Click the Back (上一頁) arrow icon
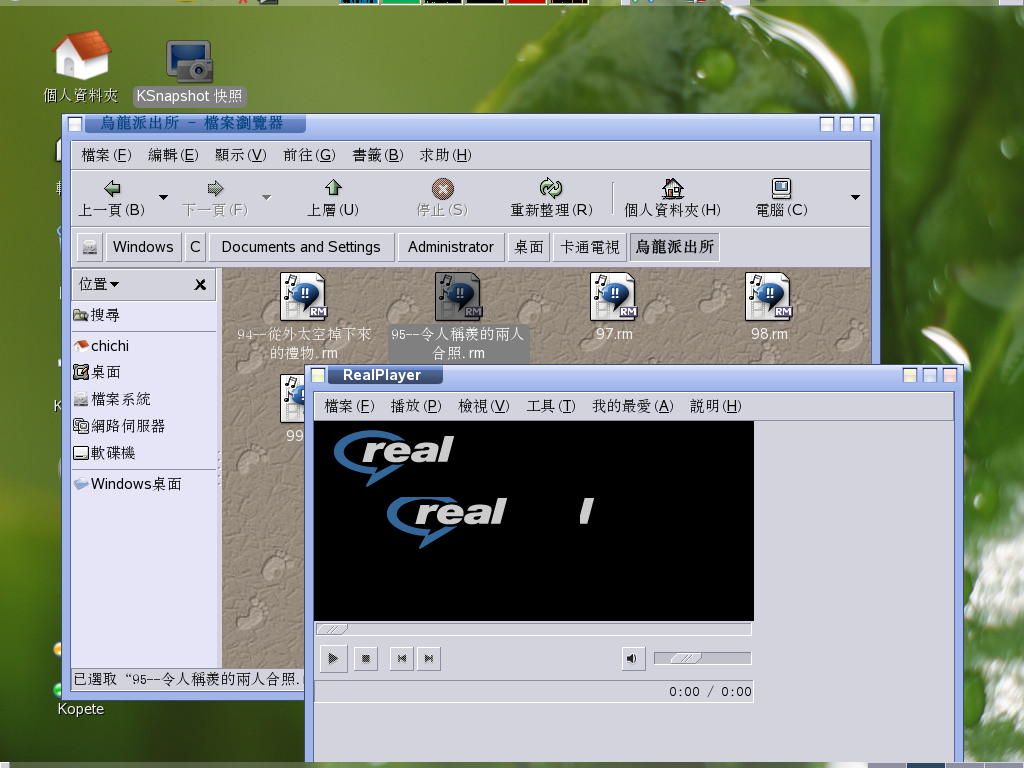1024x768 pixels. pyautogui.click(x=112, y=189)
